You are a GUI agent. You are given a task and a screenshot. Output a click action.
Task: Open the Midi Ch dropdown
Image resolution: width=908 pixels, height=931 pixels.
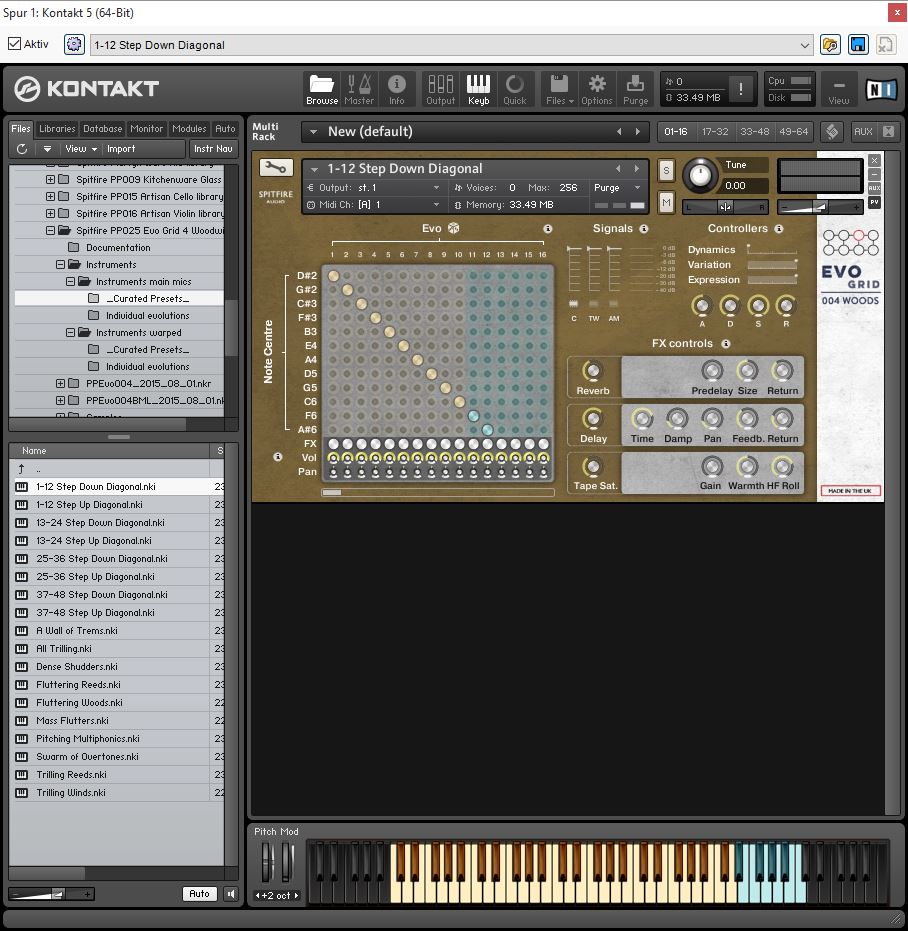[x=436, y=205]
